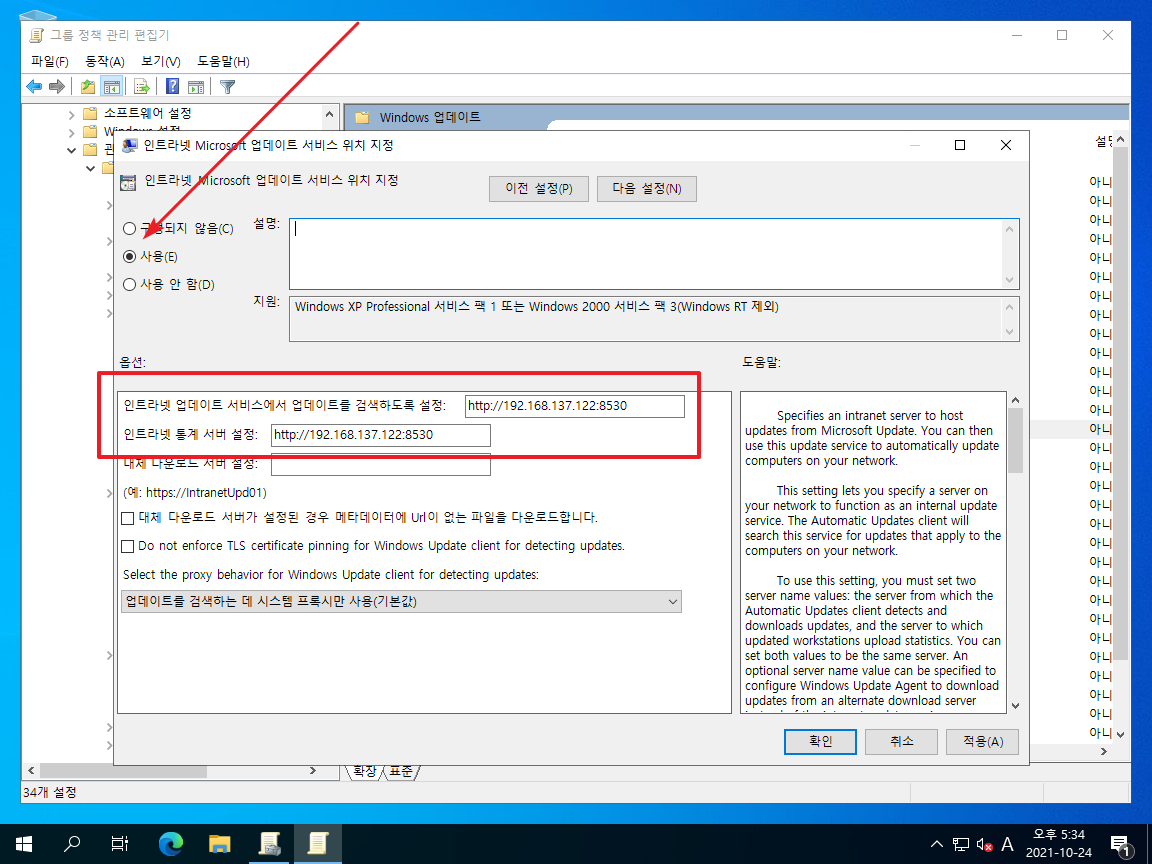Confirm with the 확인 button
Image resolution: width=1152 pixels, height=864 pixels.
tap(820, 741)
